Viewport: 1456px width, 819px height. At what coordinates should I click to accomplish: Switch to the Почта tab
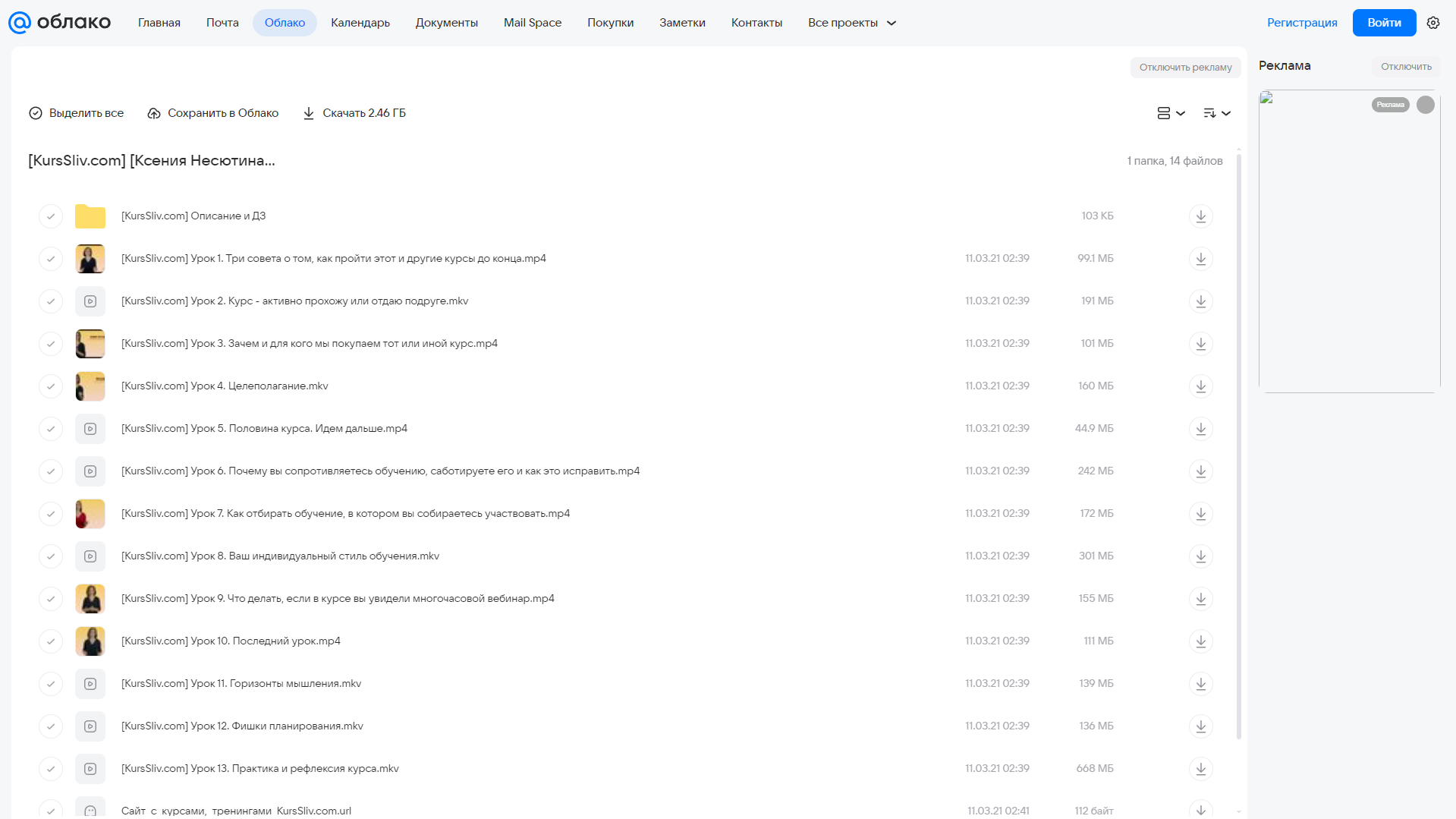pyautogui.click(x=222, y=23)
